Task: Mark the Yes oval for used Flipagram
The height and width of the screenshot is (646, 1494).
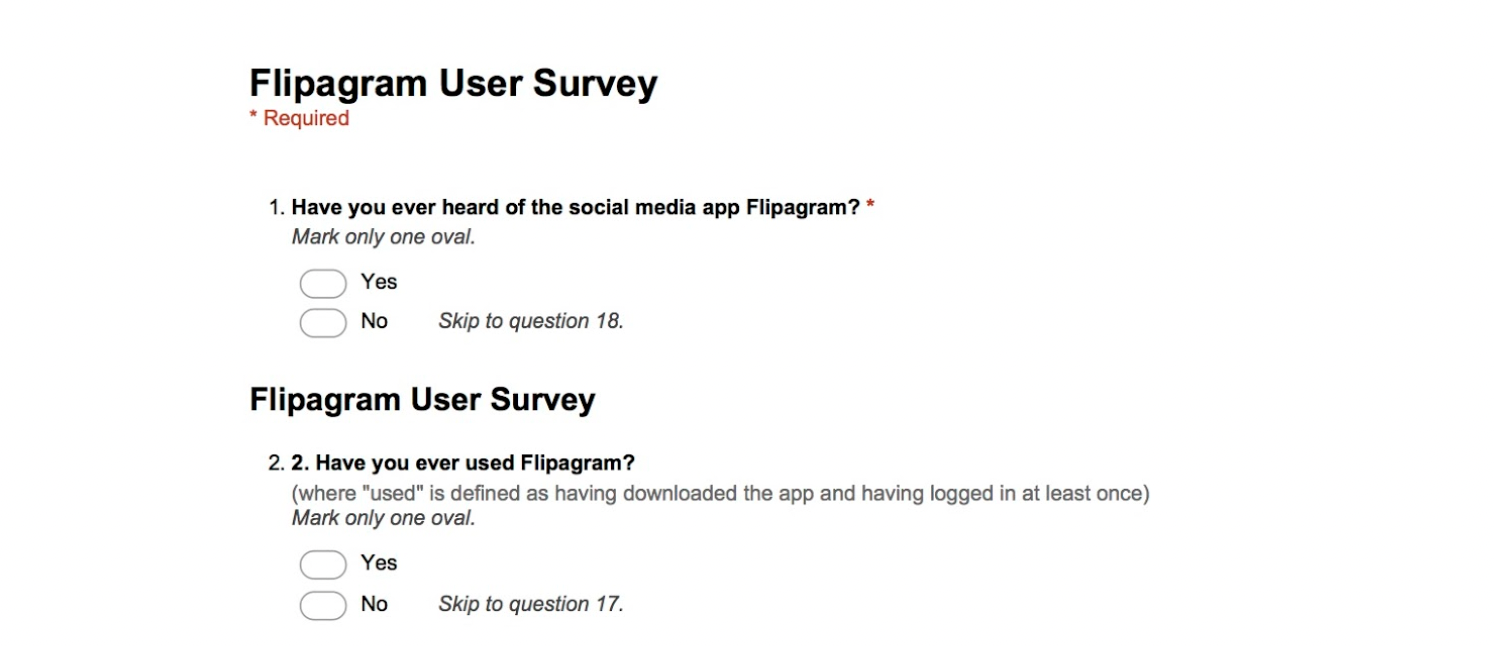Action: 323,565
